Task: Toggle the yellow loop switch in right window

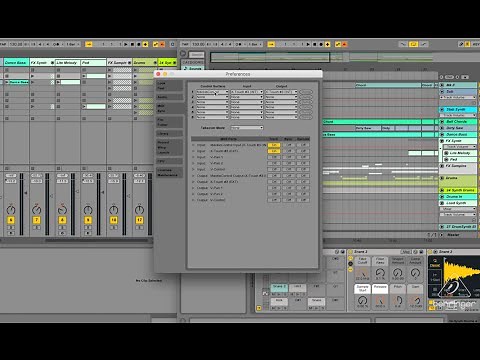Action: (413, 44)
